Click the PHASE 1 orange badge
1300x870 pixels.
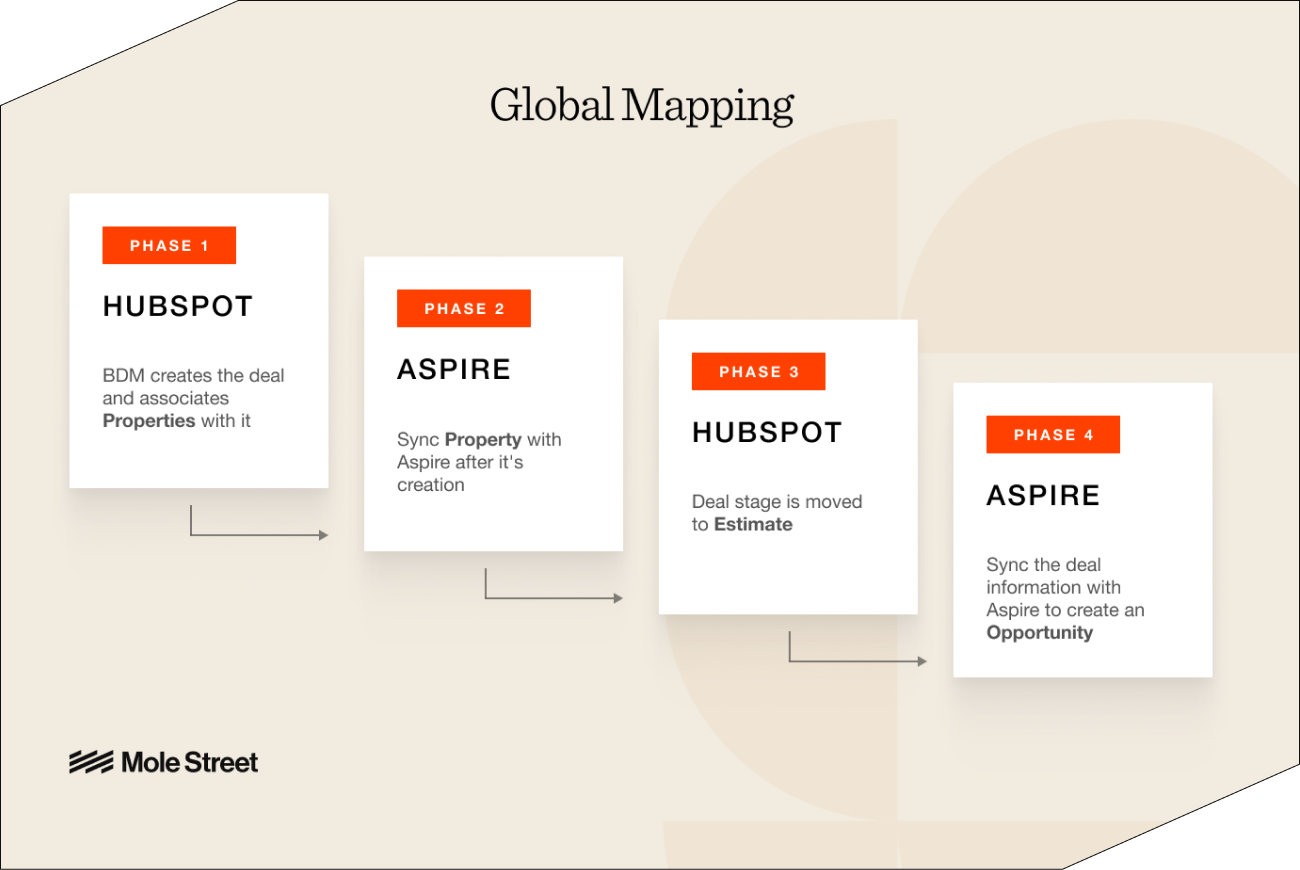[169, 245]
